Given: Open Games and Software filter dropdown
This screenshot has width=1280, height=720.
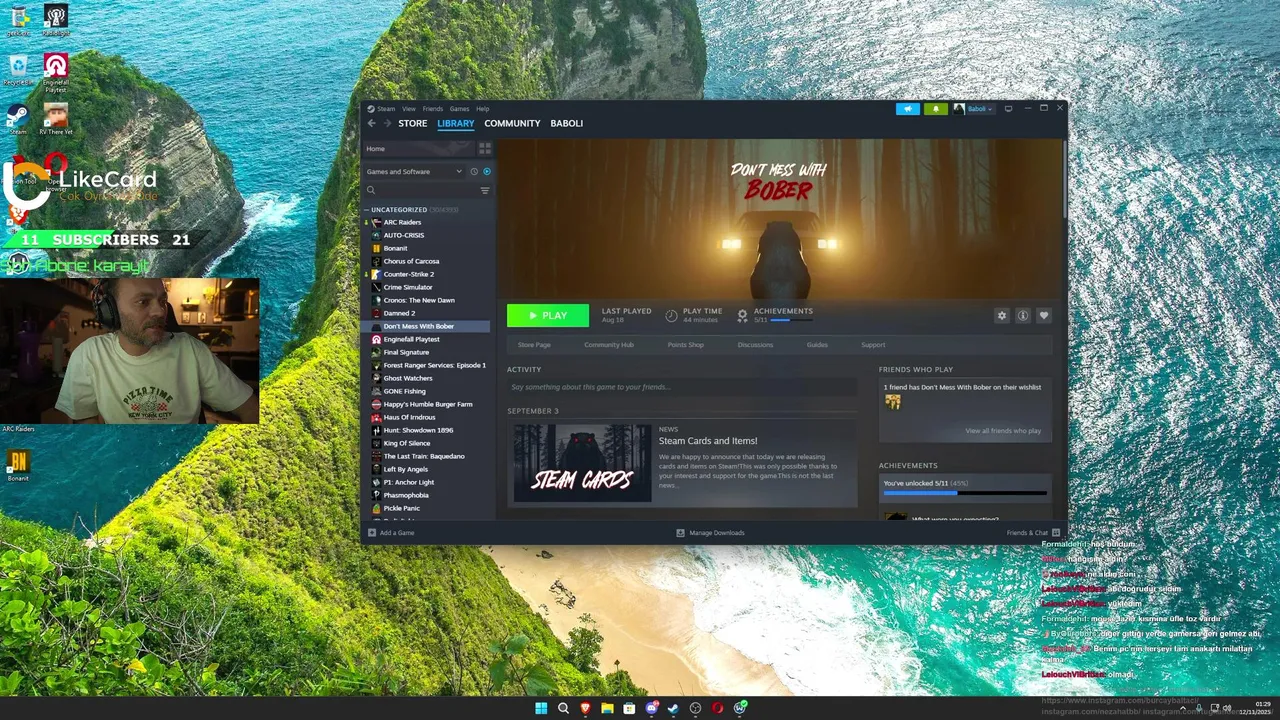Looking at the screenshot, I should click(x=414, y=171).
